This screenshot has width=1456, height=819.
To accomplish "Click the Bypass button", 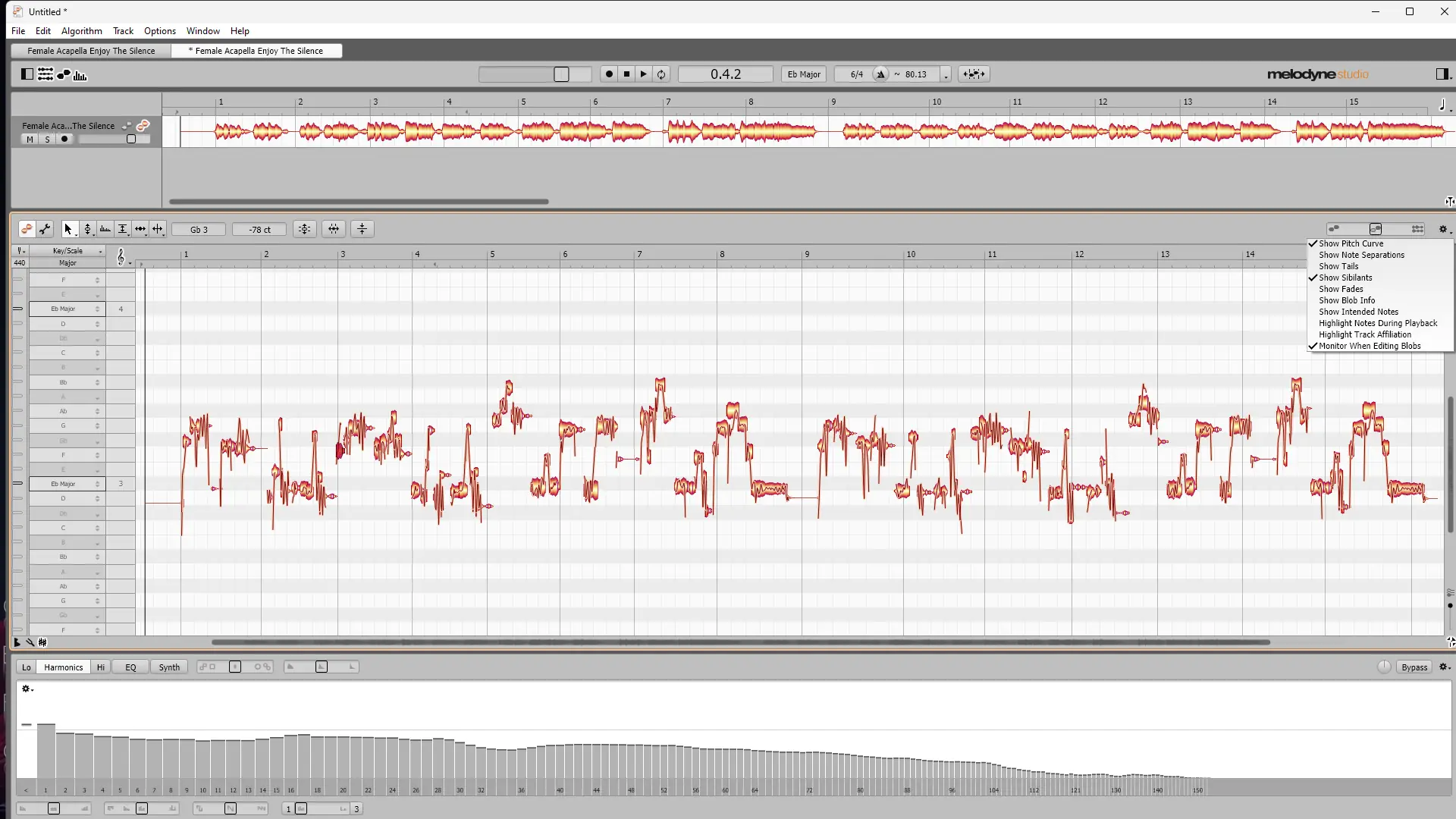I will (1414, 667).
